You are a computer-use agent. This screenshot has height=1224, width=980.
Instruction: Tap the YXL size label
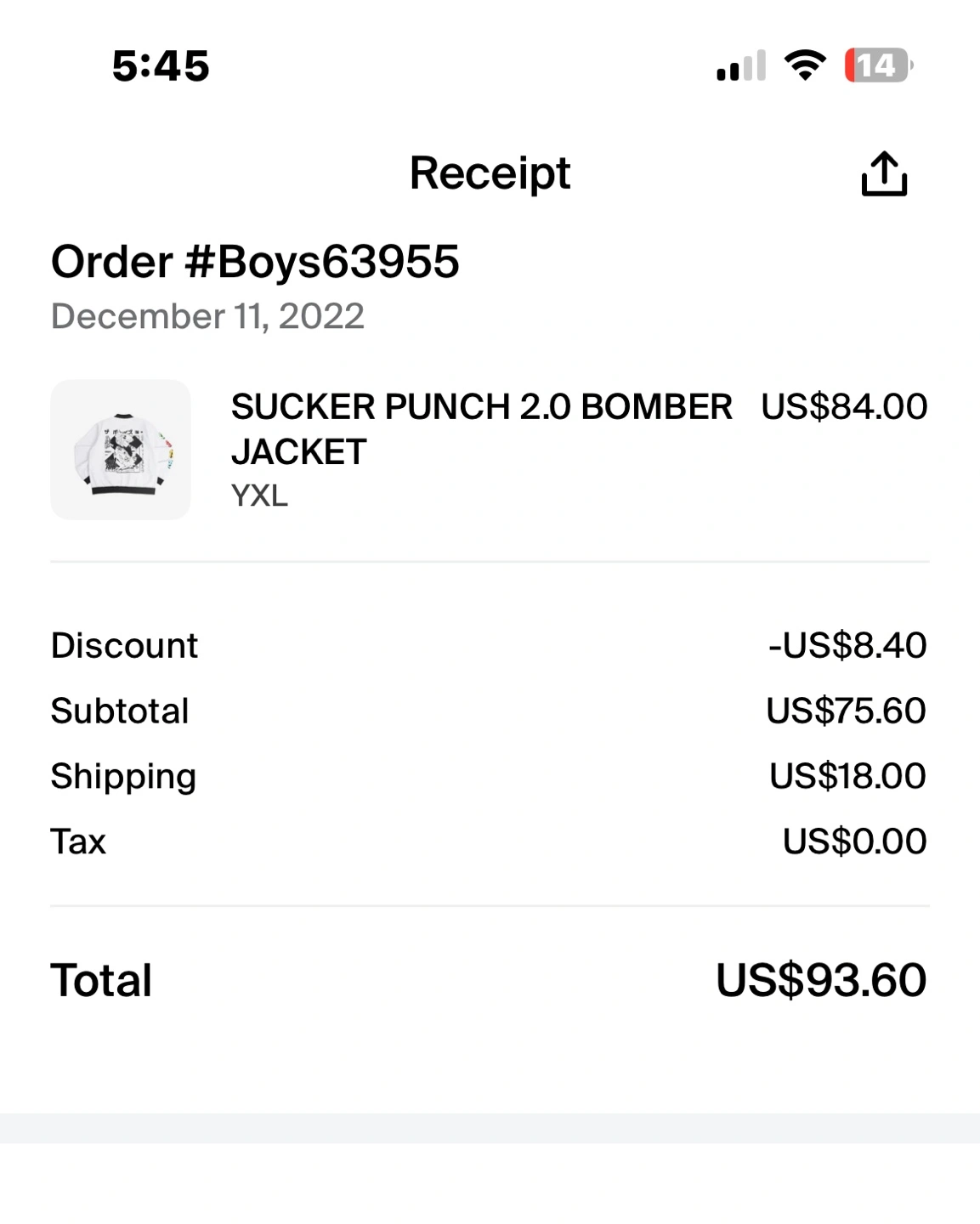point(259,496)
